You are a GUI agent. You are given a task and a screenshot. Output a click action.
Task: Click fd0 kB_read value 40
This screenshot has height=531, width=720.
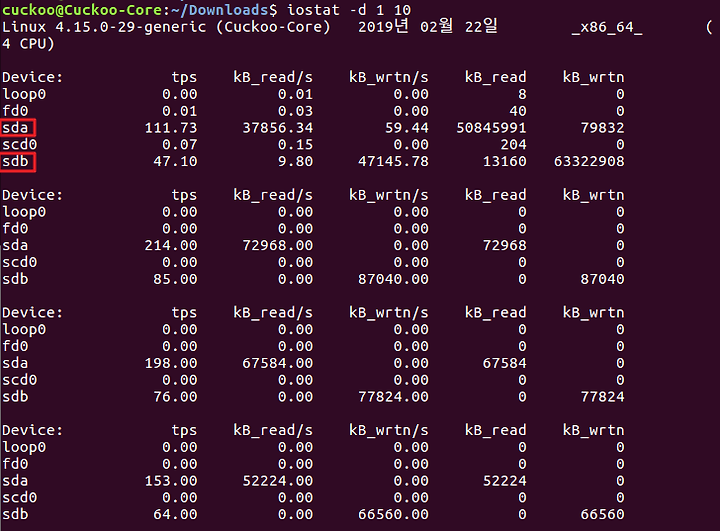pos(518,111)
